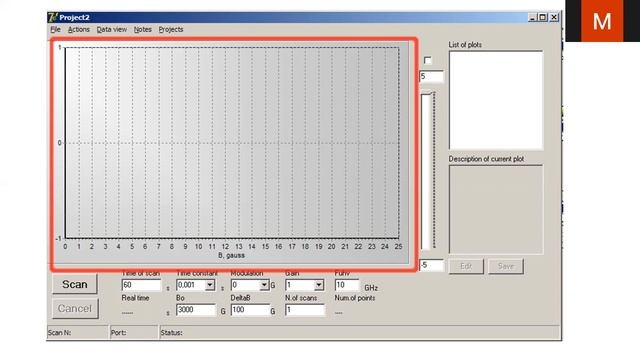This screenshot has width=640, height=360.
Task: Click the plot graph area
Action: pyautogui.click(x=232, y=143)
